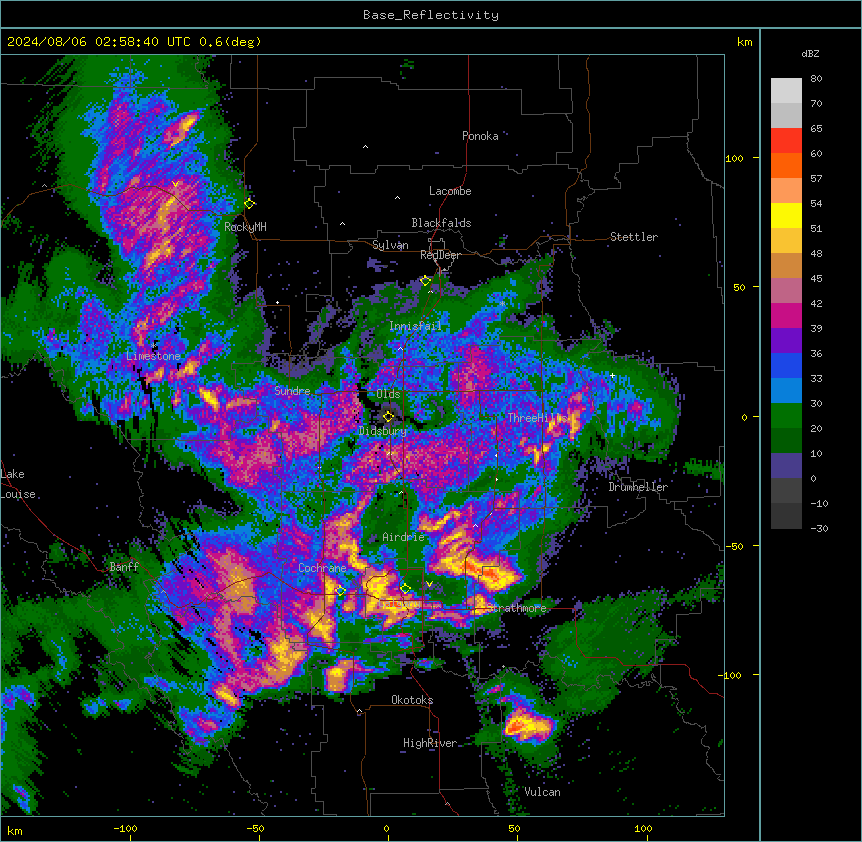Click the Okotoks label
The height and width of the screenshot is (842, 862).
click(412, 700)
